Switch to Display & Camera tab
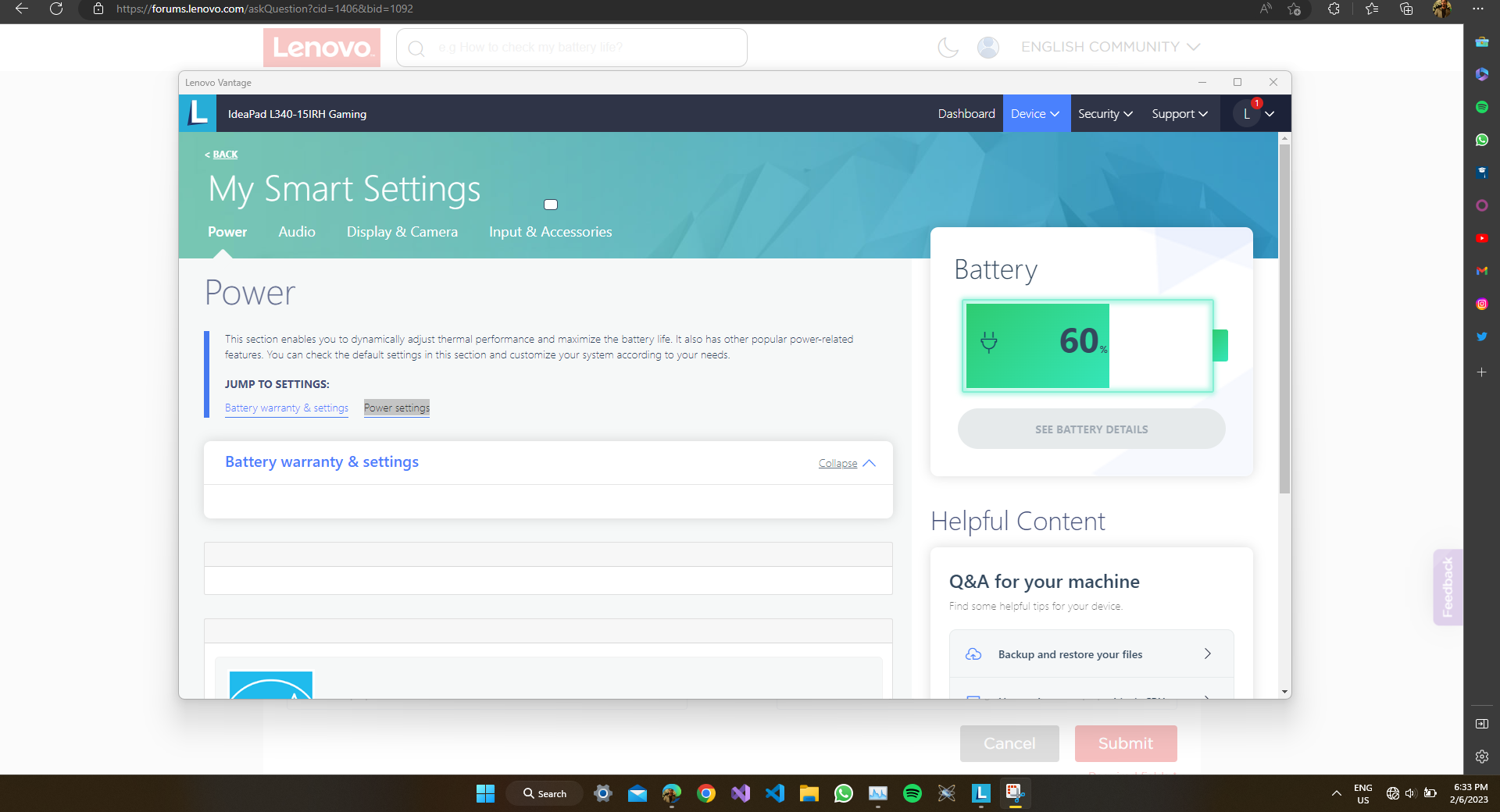Viewport: 1500px width, 812px height. (x=402, y=232)
